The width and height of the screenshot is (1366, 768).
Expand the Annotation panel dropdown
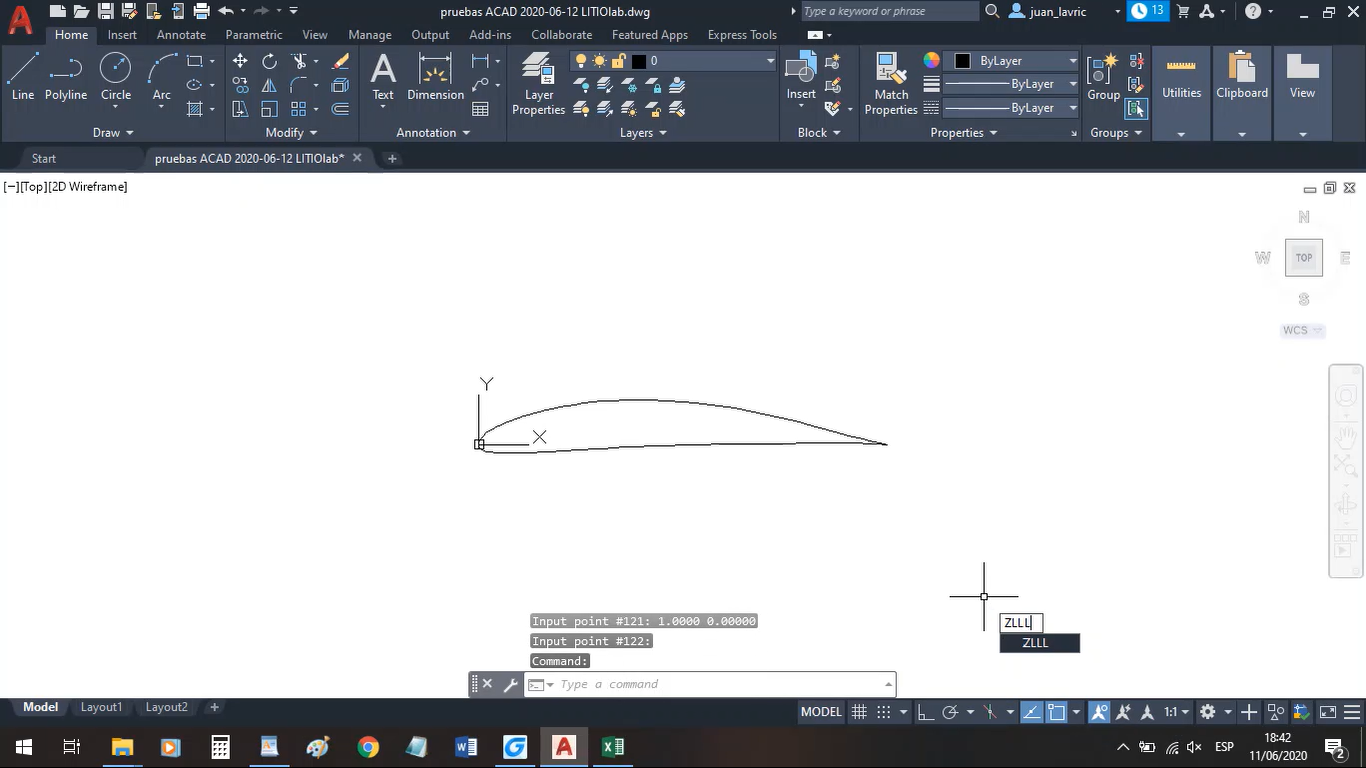tap(433, 132)
